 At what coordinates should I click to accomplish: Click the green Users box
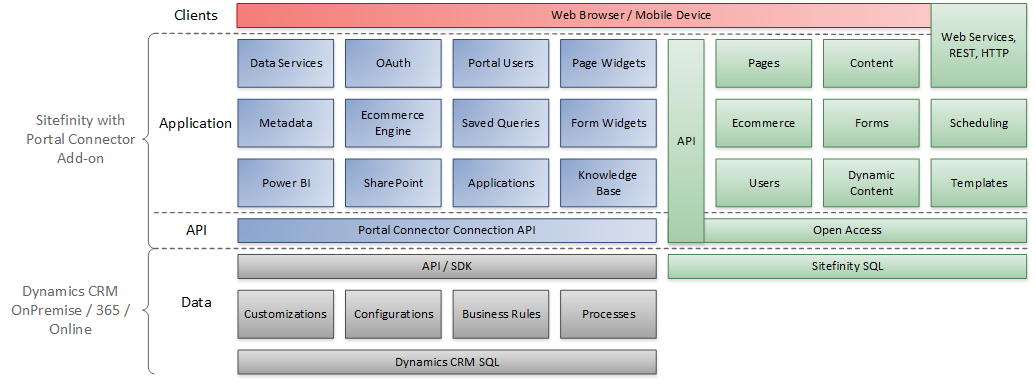click(764, 183)
